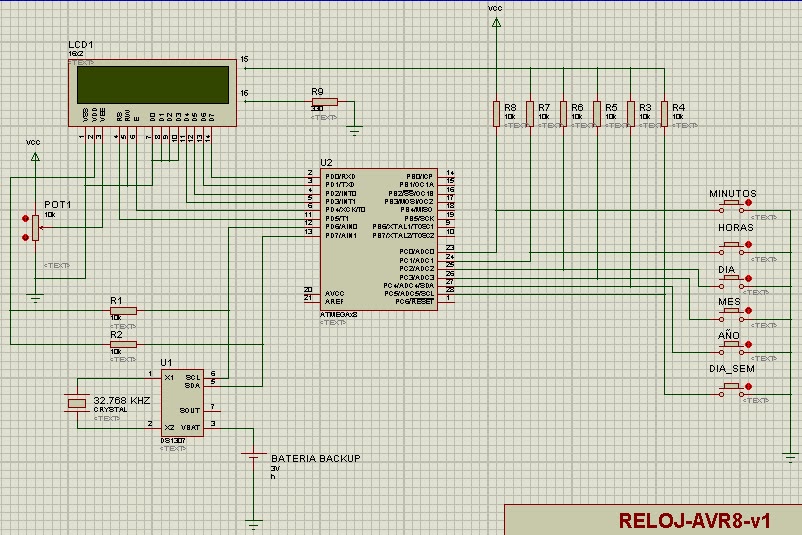Click the BATERIA BACKUP label
Screen dimensions: 802x535
pos(316,458)
